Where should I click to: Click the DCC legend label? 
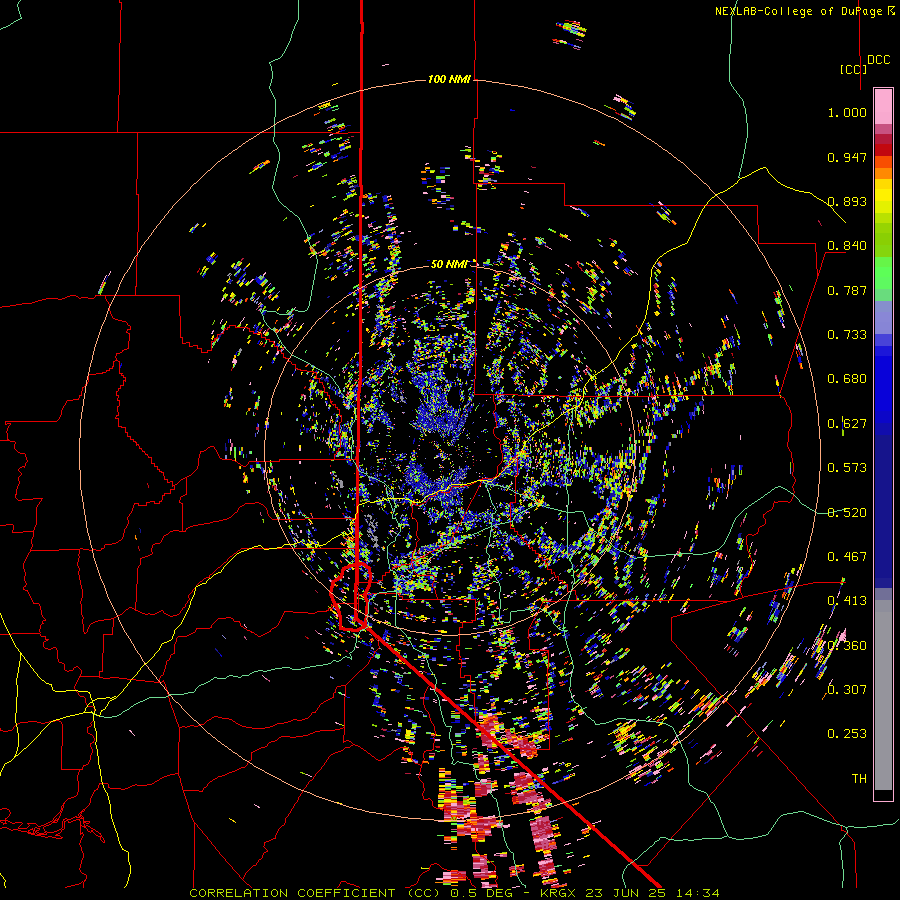point(878,60)
